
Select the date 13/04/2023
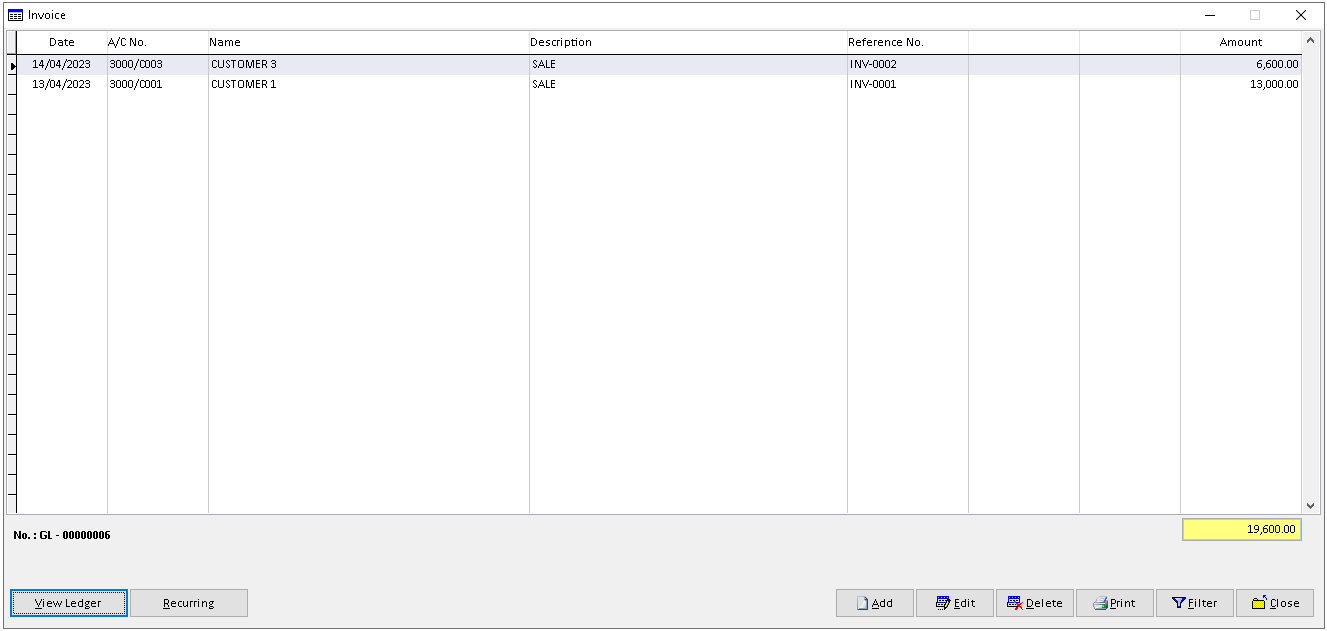click(x=62, y=84)
